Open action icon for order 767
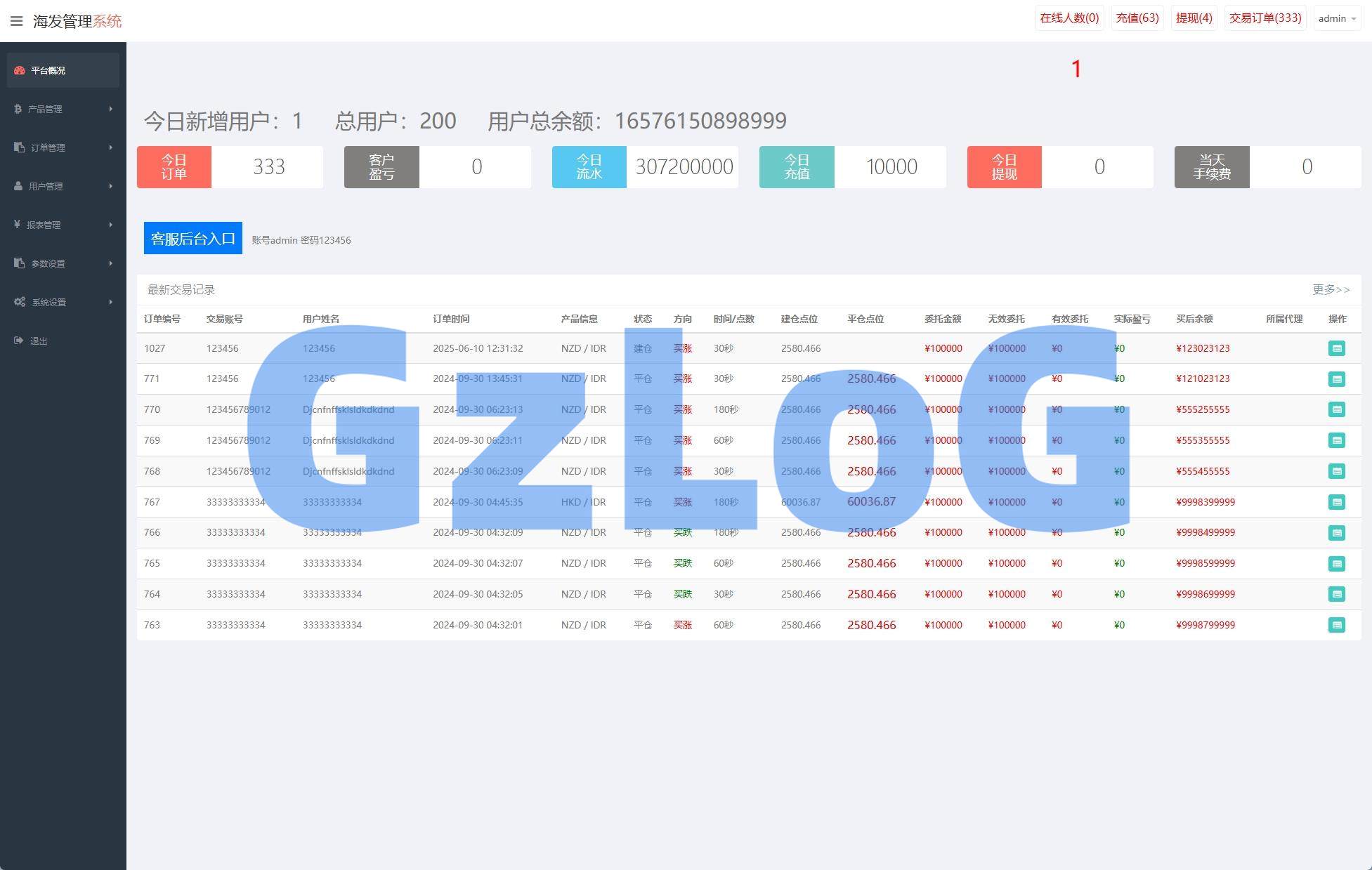Screen dimensions: 1372x870 point(1336,502)
